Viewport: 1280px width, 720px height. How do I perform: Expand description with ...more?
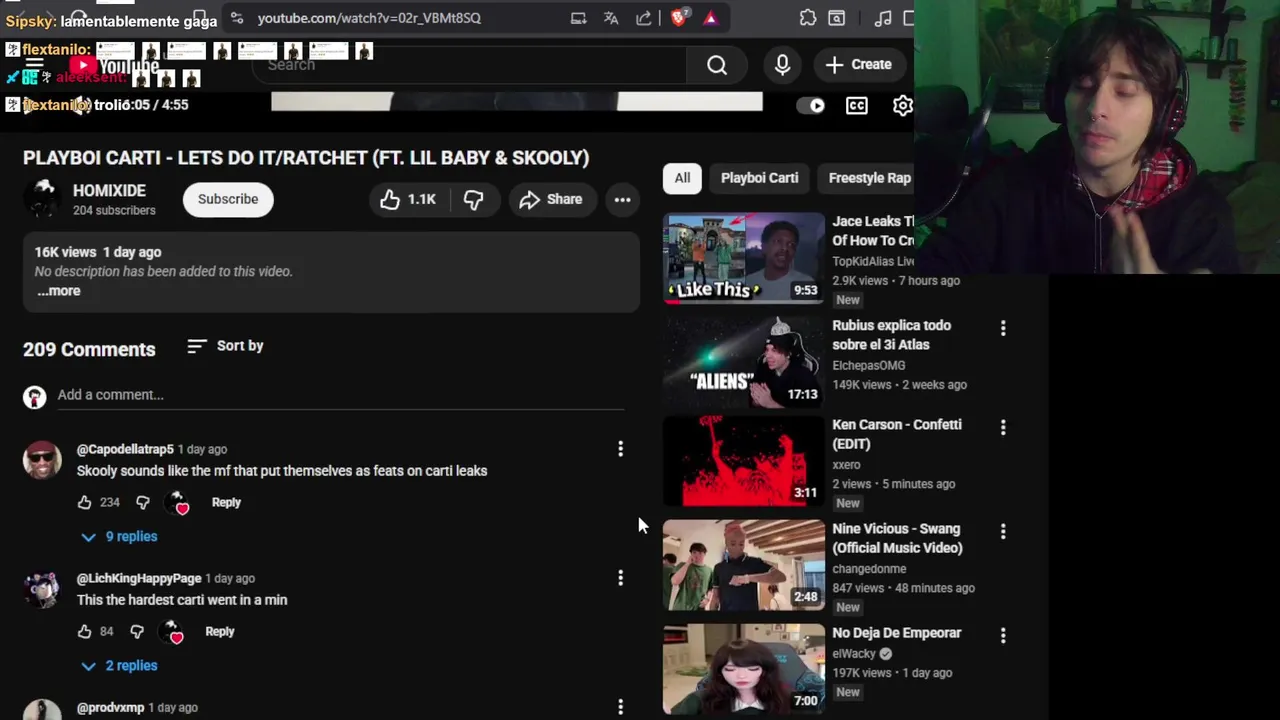59,291
